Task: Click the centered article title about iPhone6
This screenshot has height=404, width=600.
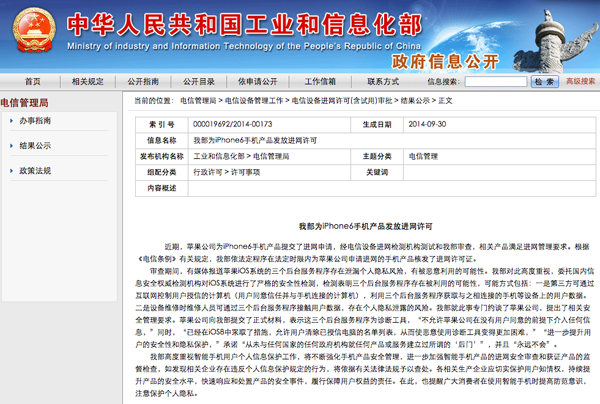Action: (365, 226)
